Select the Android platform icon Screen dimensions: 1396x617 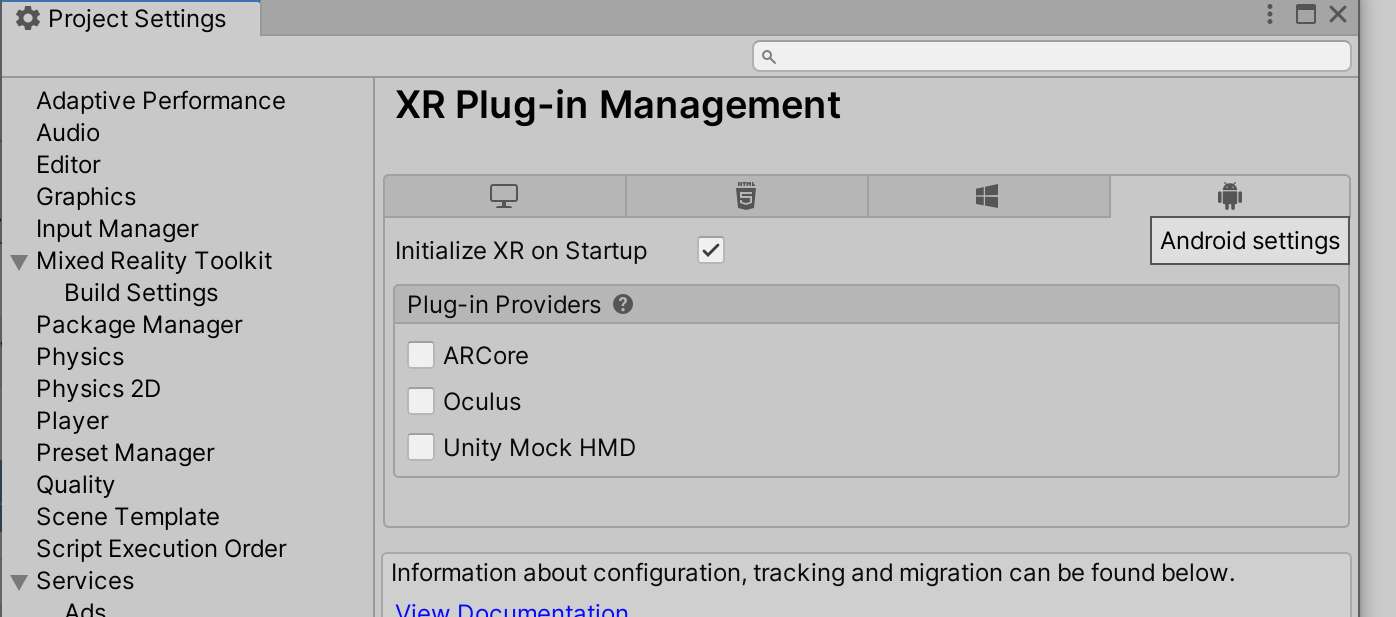pos(1228,195)
